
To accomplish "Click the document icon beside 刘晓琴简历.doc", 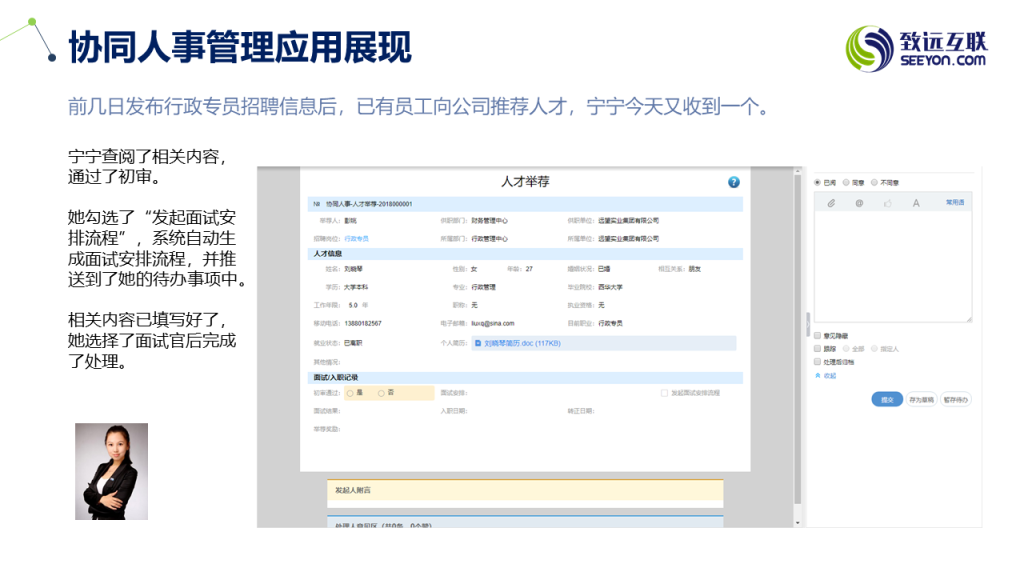I will click(x=478, y=343).
